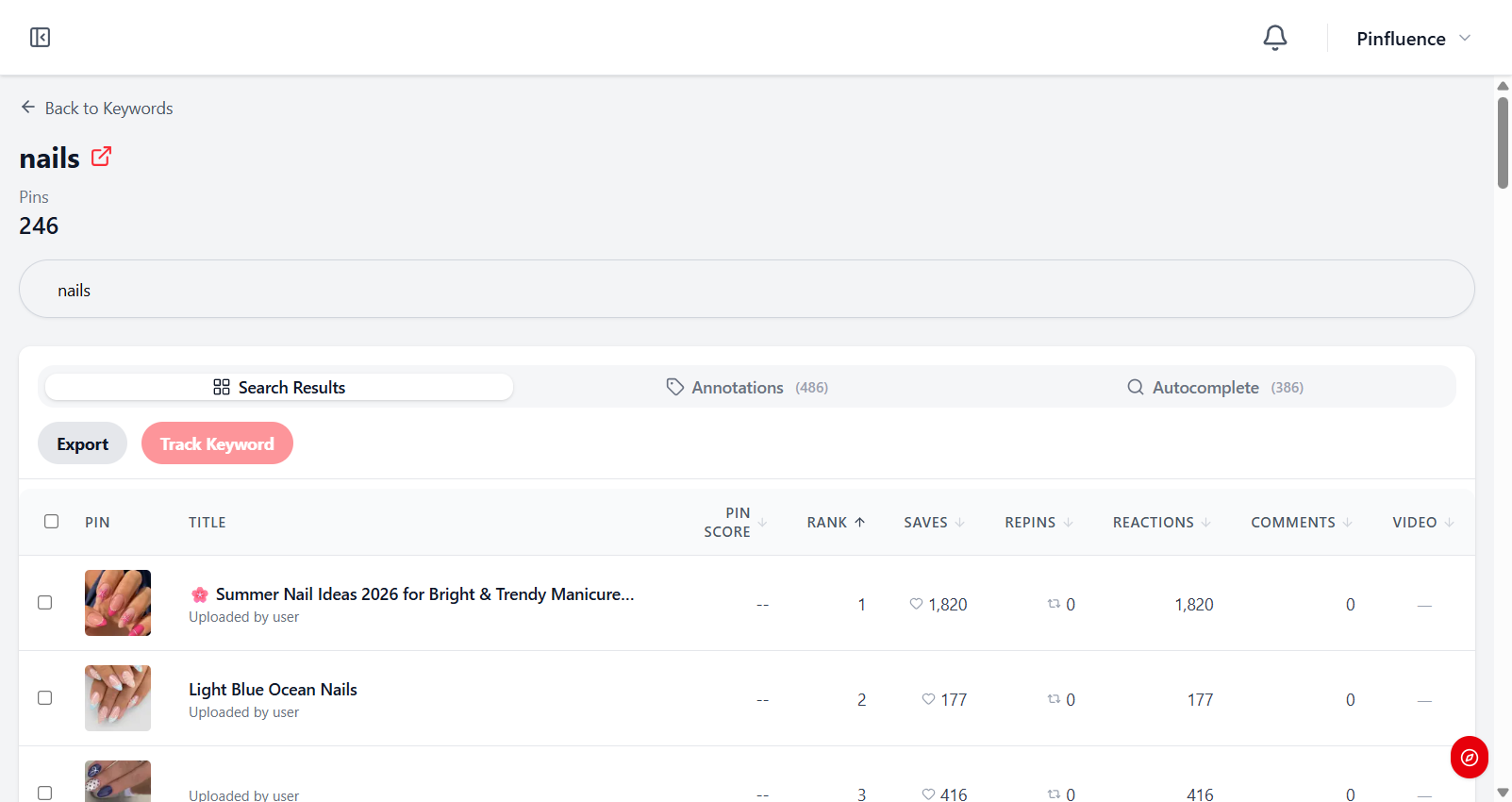Click reactions value 1,820

1194,605
